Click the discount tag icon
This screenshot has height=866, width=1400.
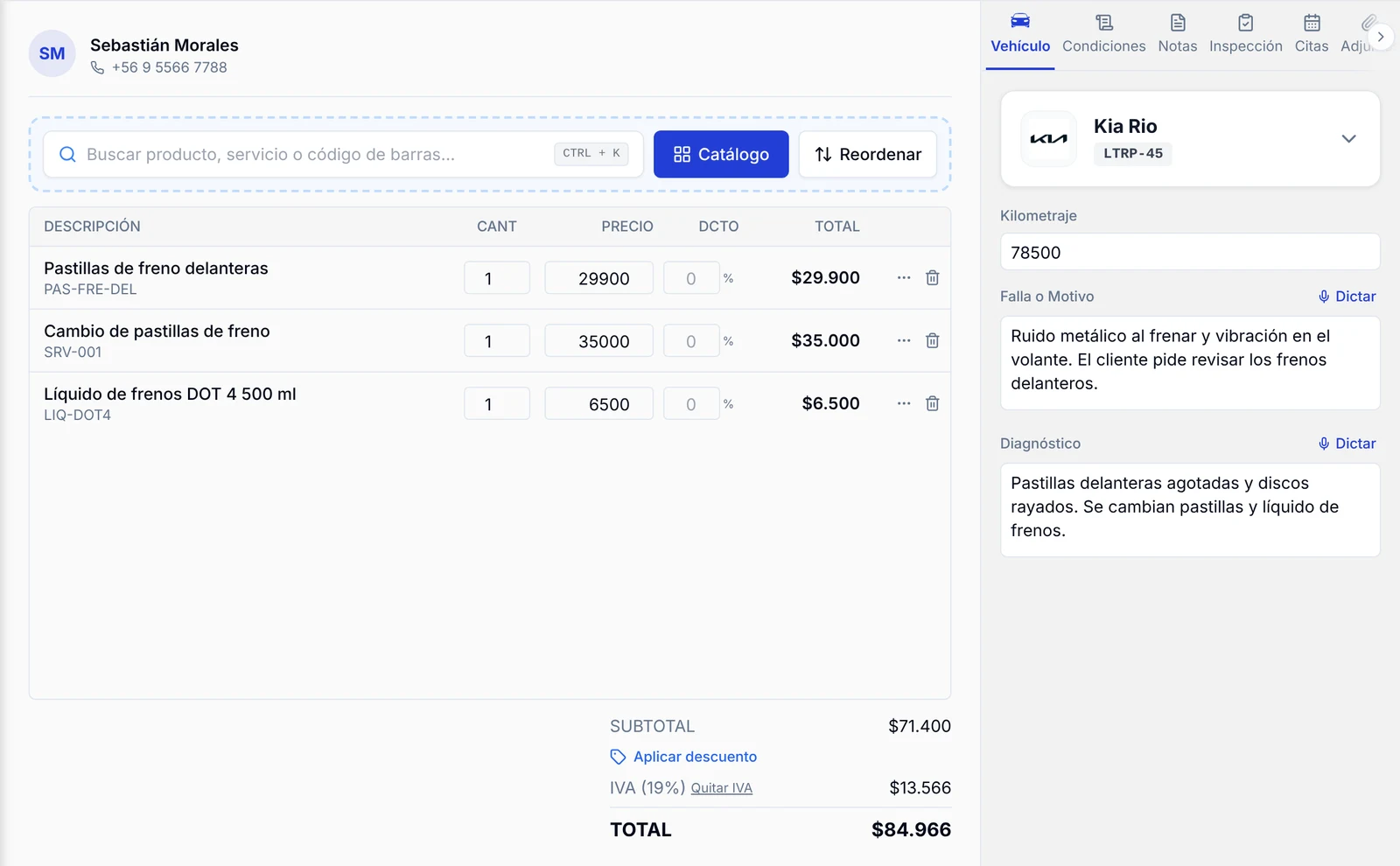618,757
